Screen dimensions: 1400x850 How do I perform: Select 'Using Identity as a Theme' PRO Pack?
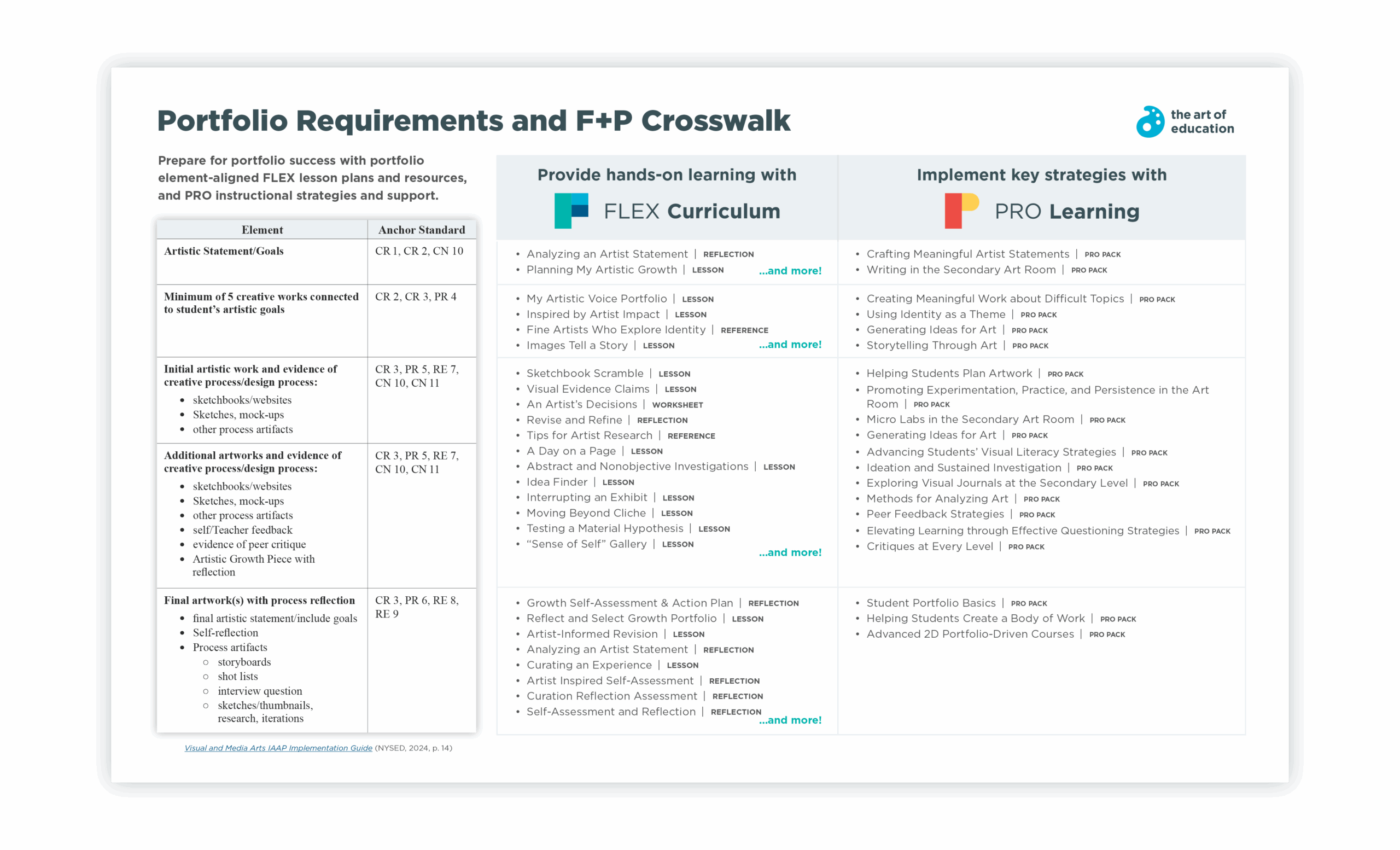(935, 314)
